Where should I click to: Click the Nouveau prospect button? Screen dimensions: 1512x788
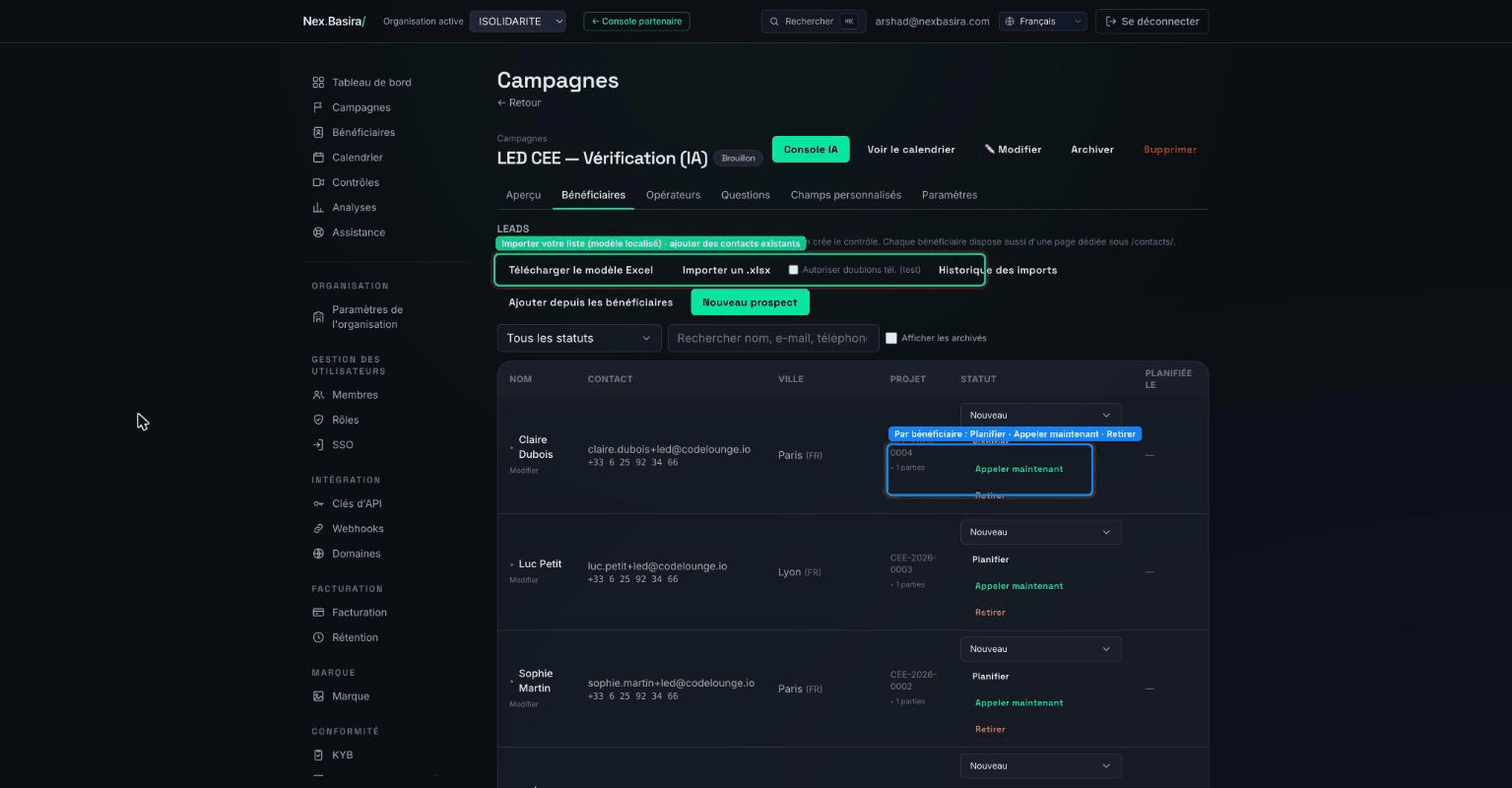750,302
